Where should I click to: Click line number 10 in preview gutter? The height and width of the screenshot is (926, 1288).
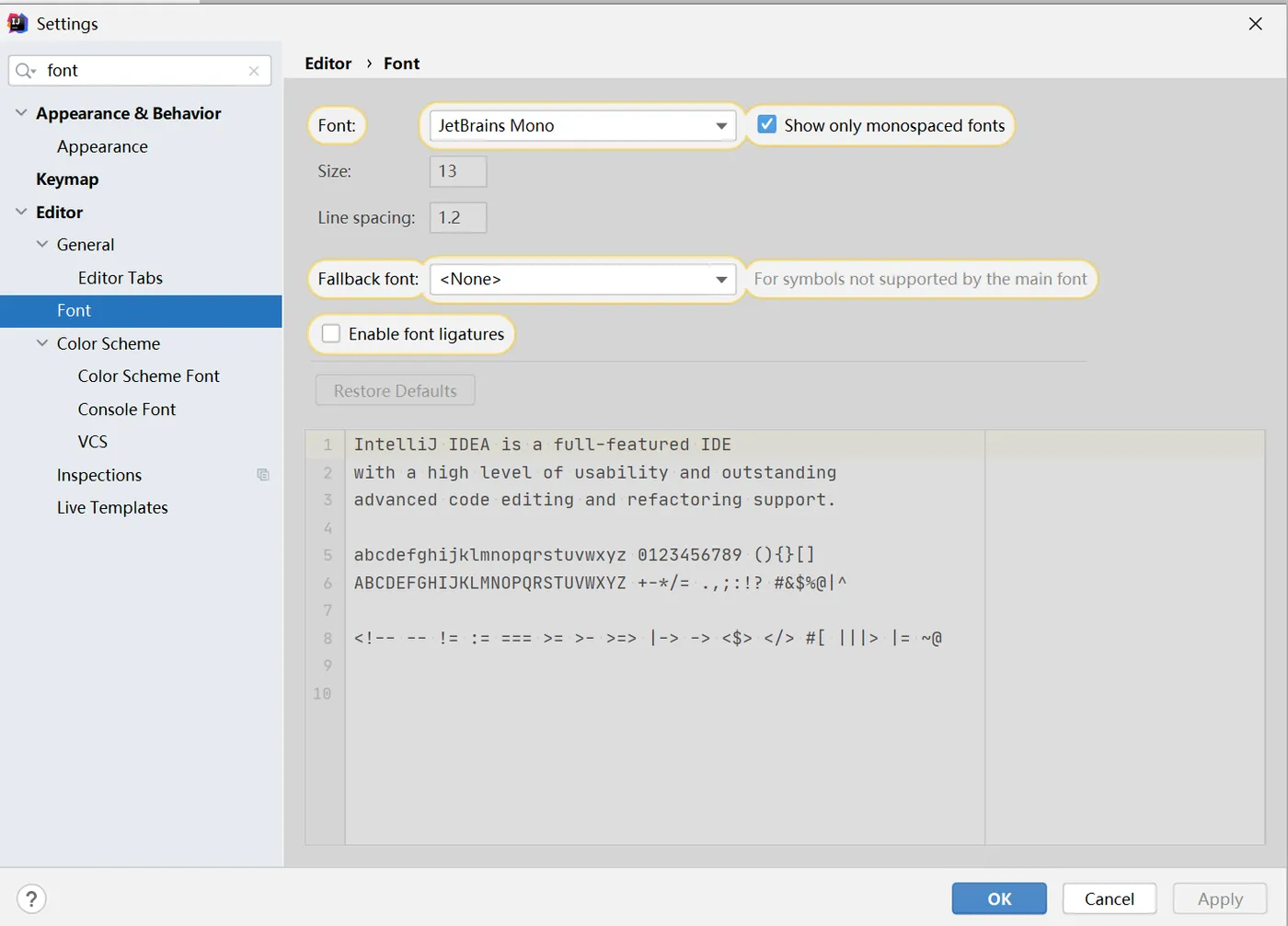point(322,693)
